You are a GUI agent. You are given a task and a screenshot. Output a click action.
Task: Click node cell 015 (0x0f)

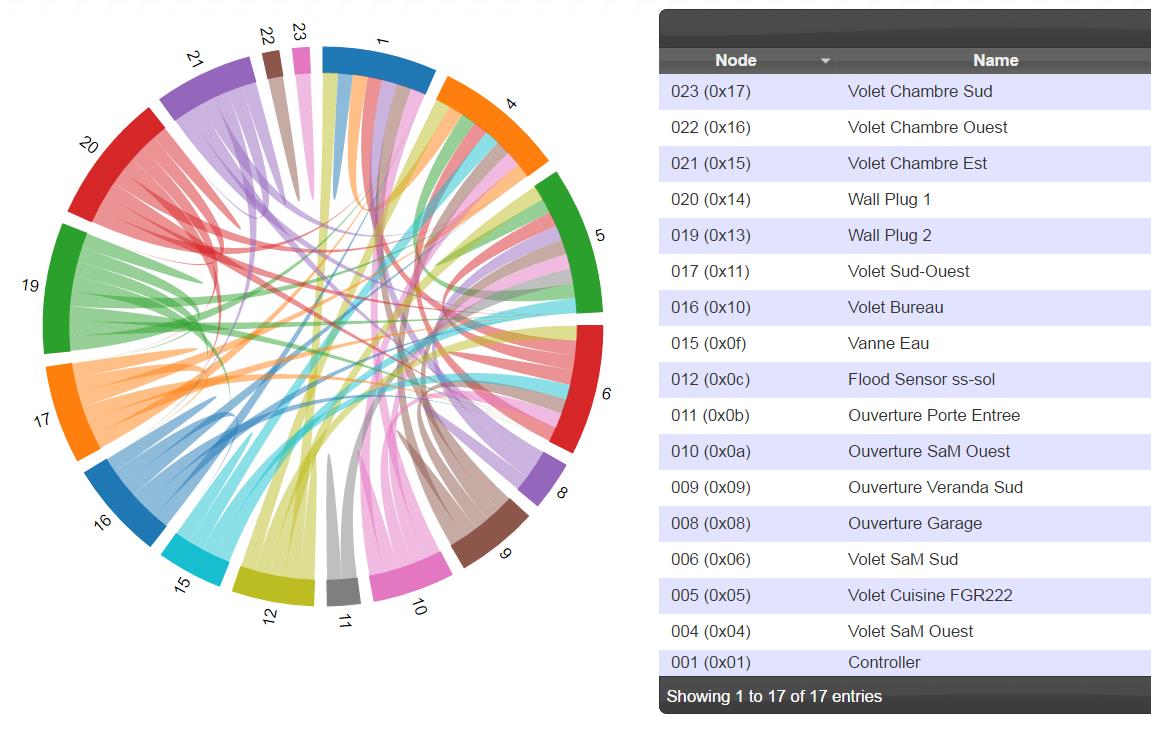[708, 343]
